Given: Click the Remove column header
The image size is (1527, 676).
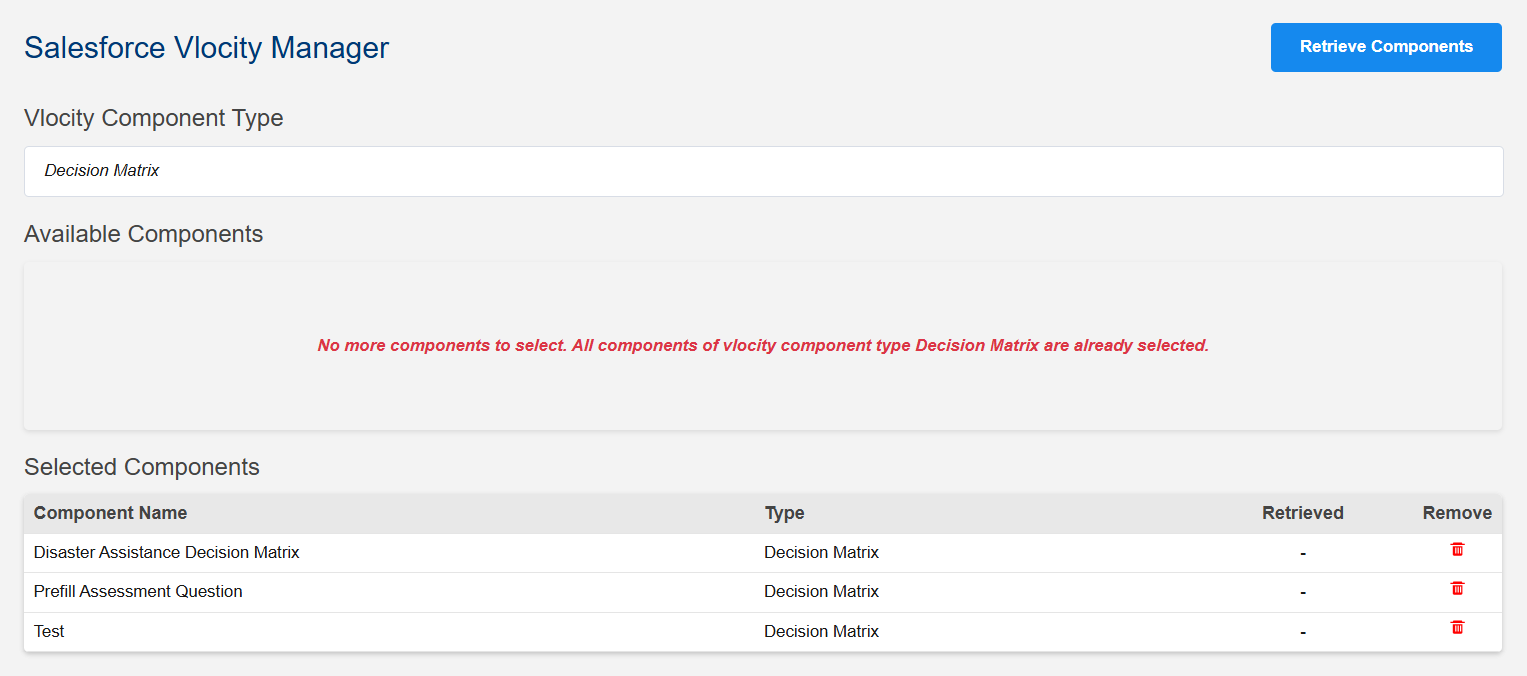Looking at the screenshot, I should 1457,513.
